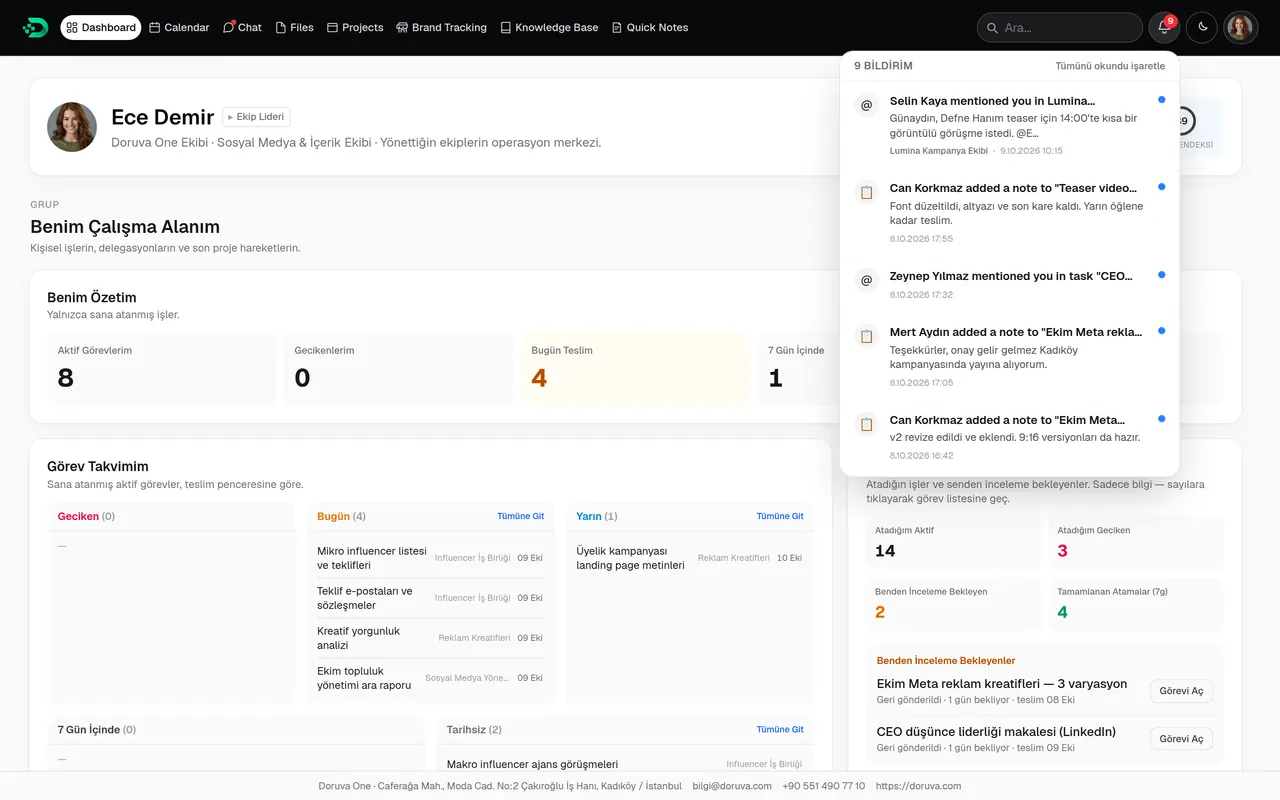Switch to the Calendar tab label

[187, 28]
